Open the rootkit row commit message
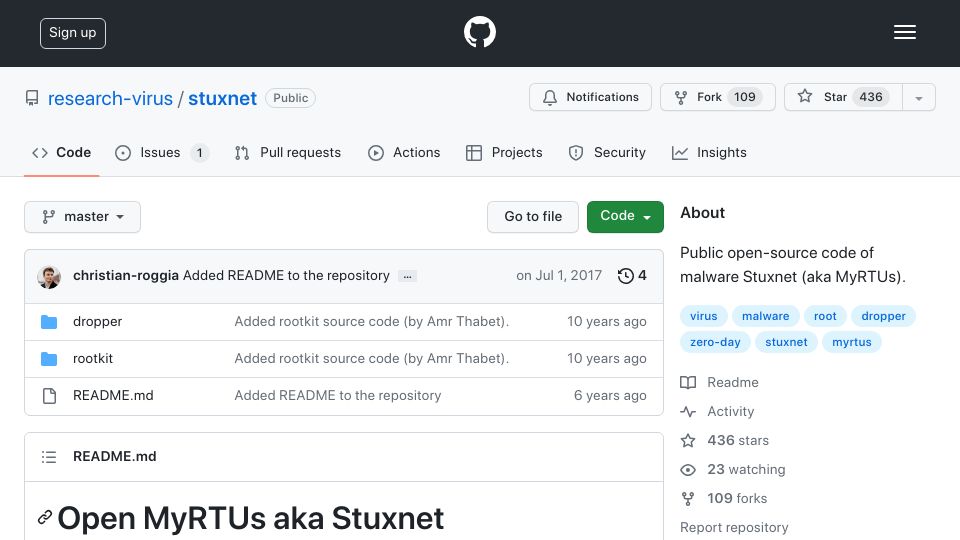This screenshot has width=960, height=540. (x=372, y=358)
